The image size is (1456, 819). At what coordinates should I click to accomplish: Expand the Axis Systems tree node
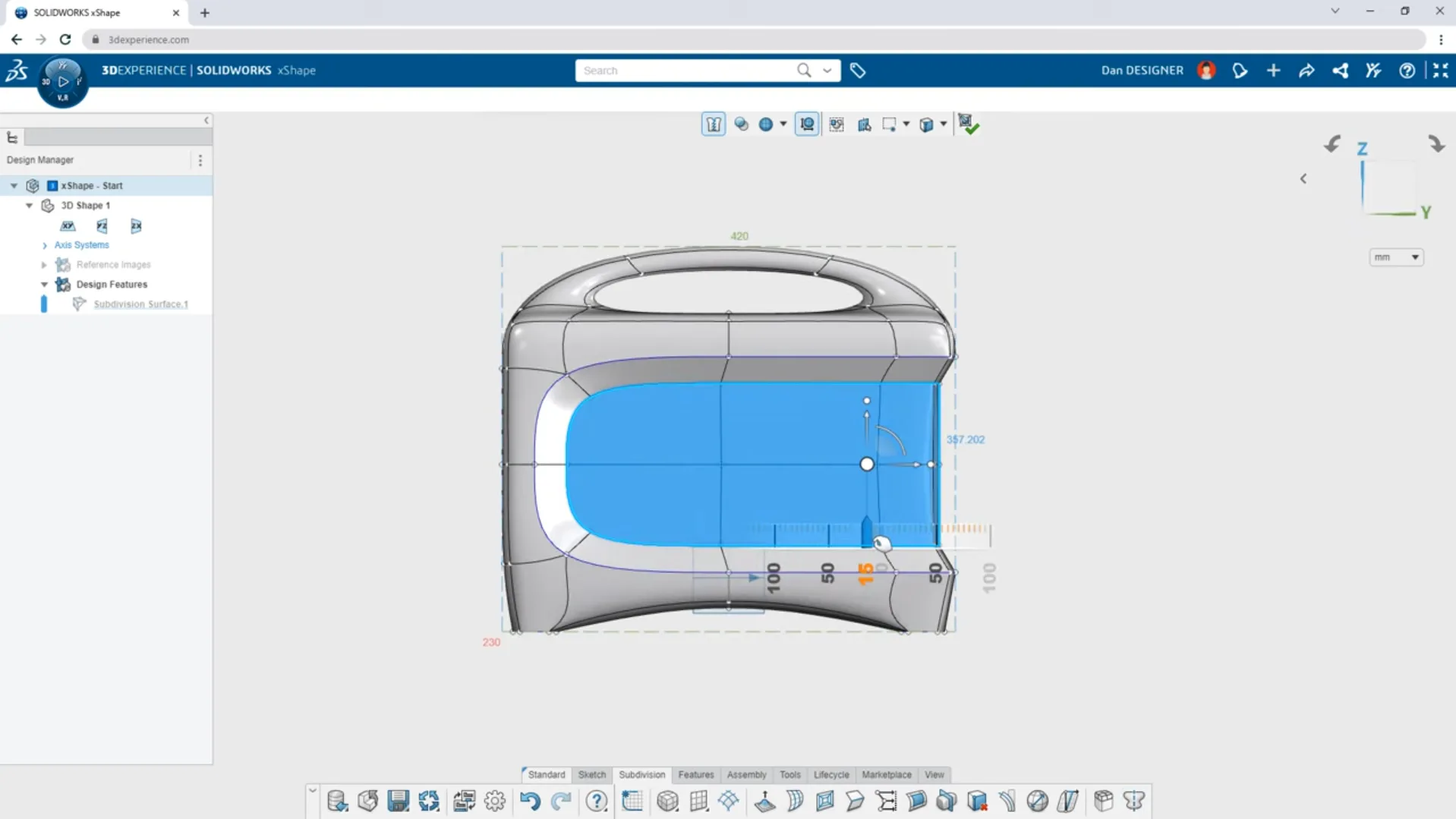(45, 245)
